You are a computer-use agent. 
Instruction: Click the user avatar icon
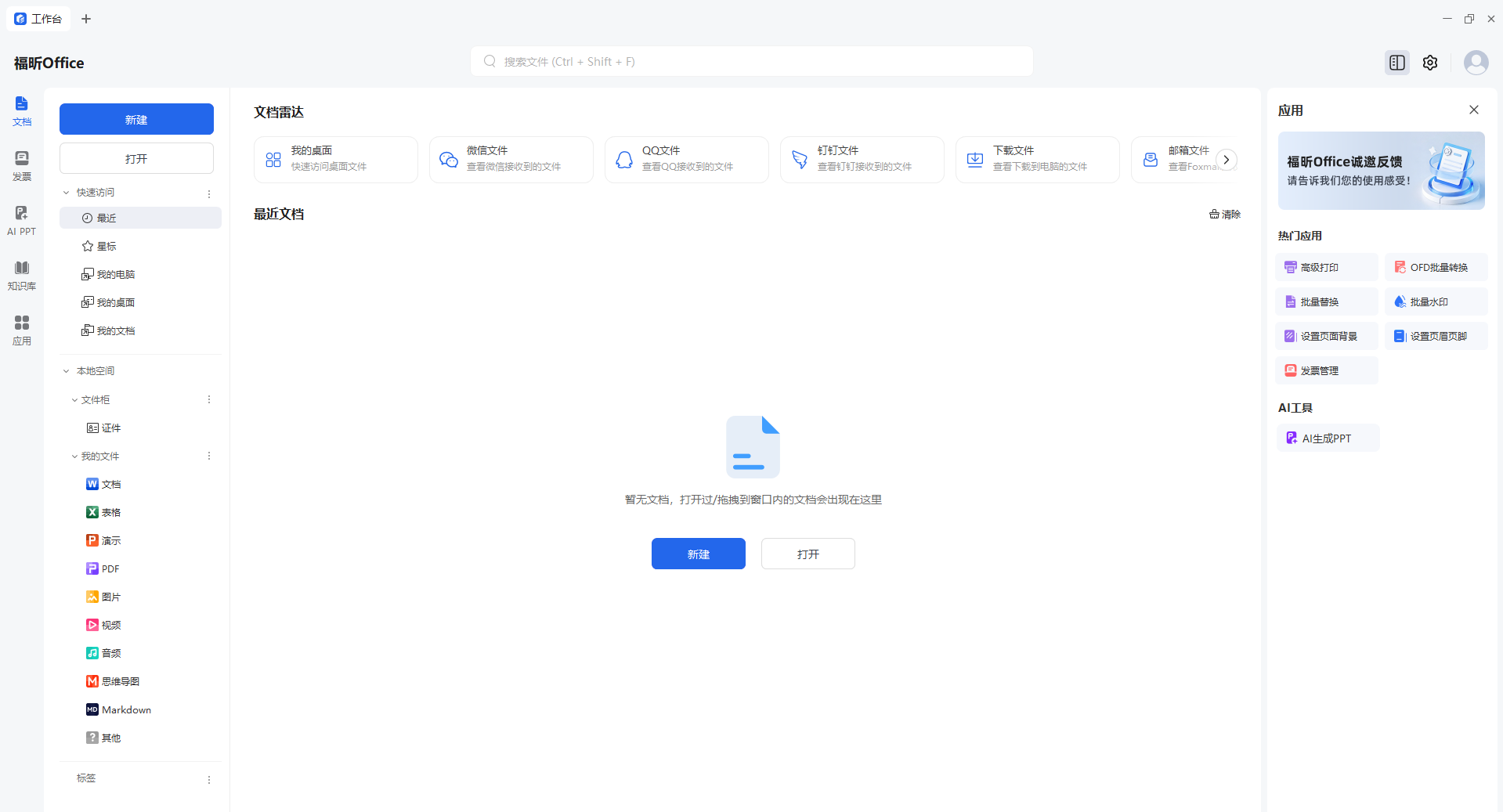(1476, 63)
